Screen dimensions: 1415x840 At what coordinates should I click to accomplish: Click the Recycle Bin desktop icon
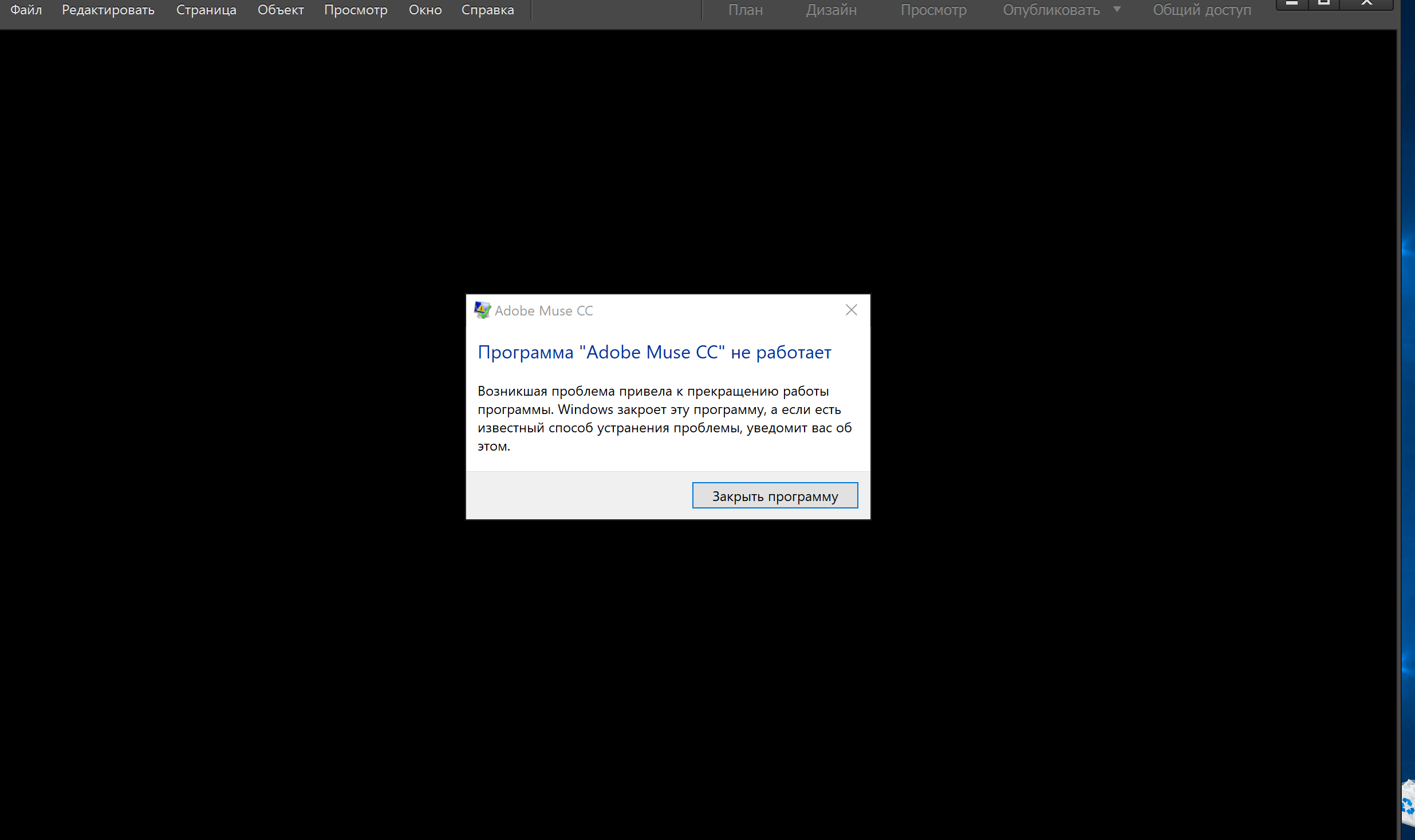click(x=1408, y=802)
